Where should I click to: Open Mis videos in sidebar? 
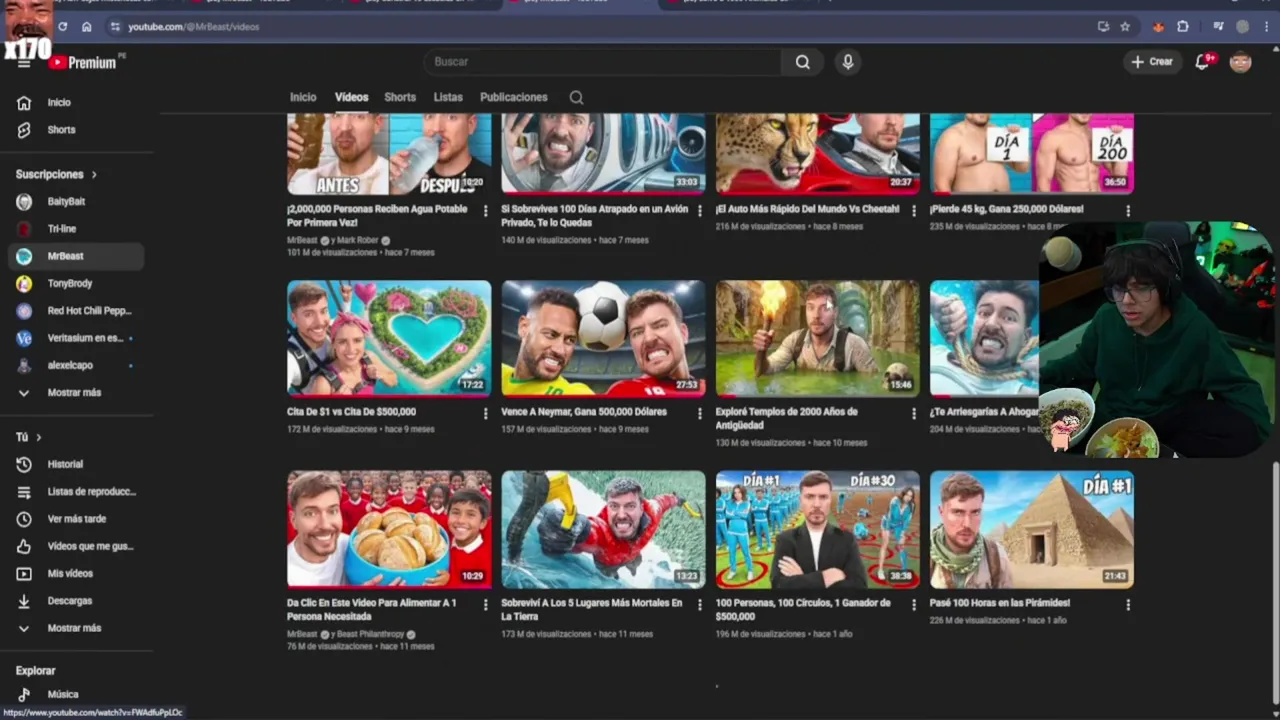click(x=77, y=574)
